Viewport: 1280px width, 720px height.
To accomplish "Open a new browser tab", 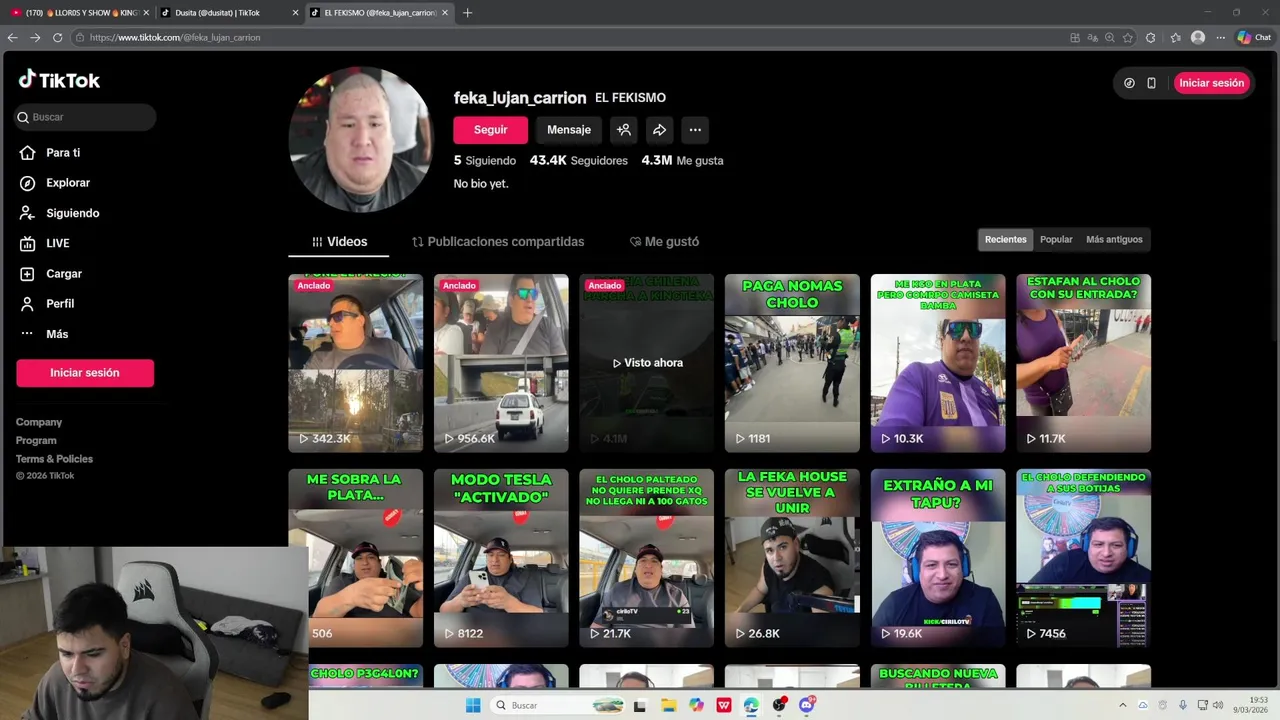I will [467, 13].
